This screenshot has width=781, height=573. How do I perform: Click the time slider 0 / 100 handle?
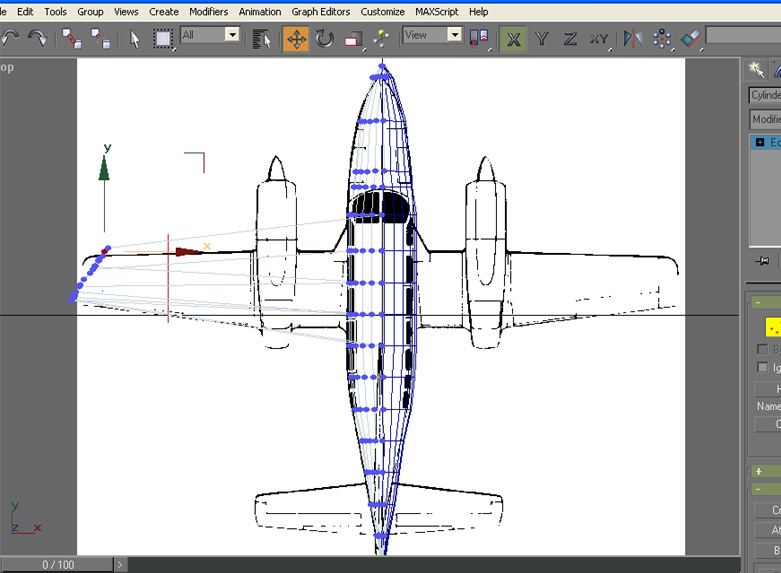(57, 565)
